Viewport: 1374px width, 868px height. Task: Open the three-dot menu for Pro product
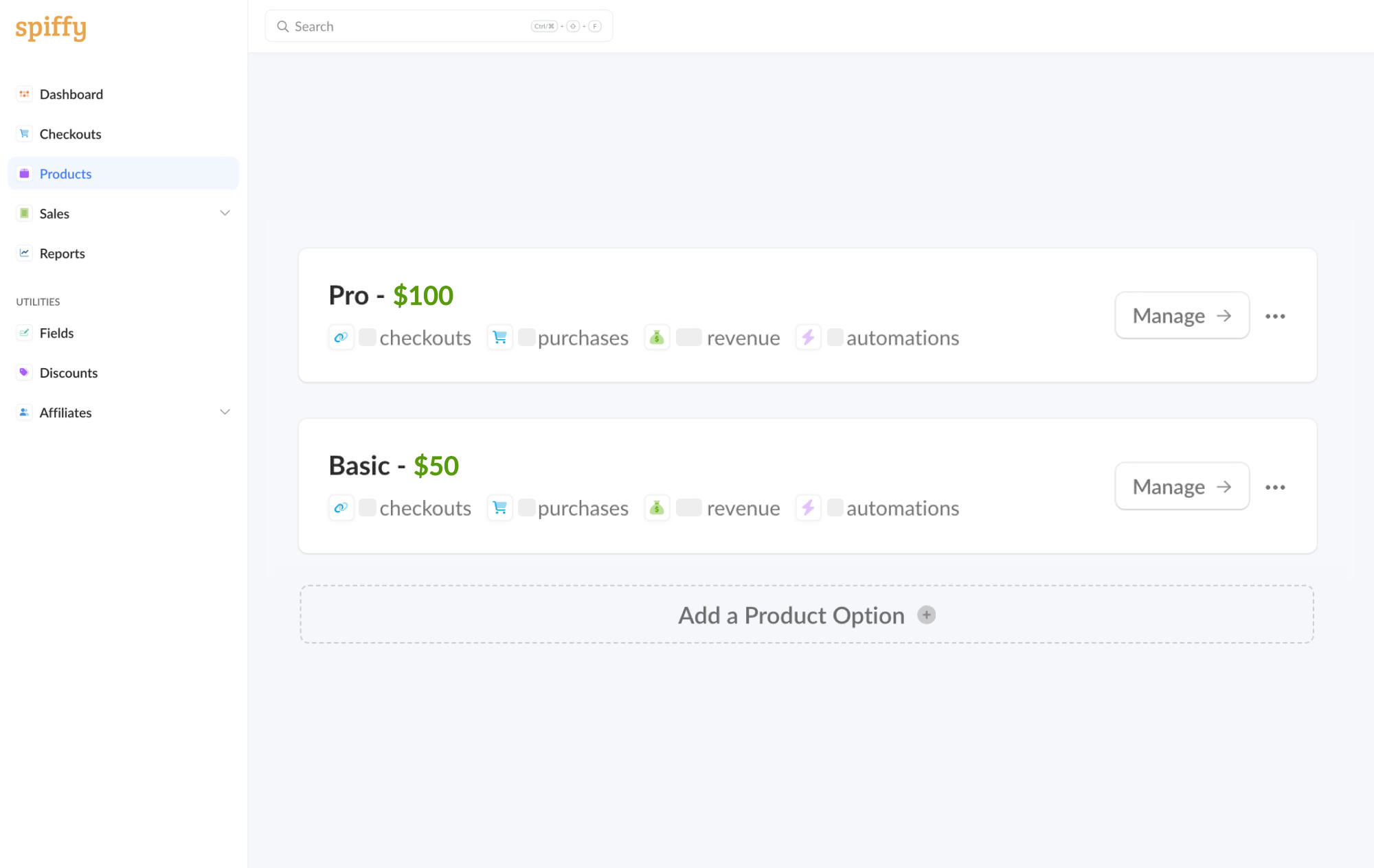[1275, 316]
